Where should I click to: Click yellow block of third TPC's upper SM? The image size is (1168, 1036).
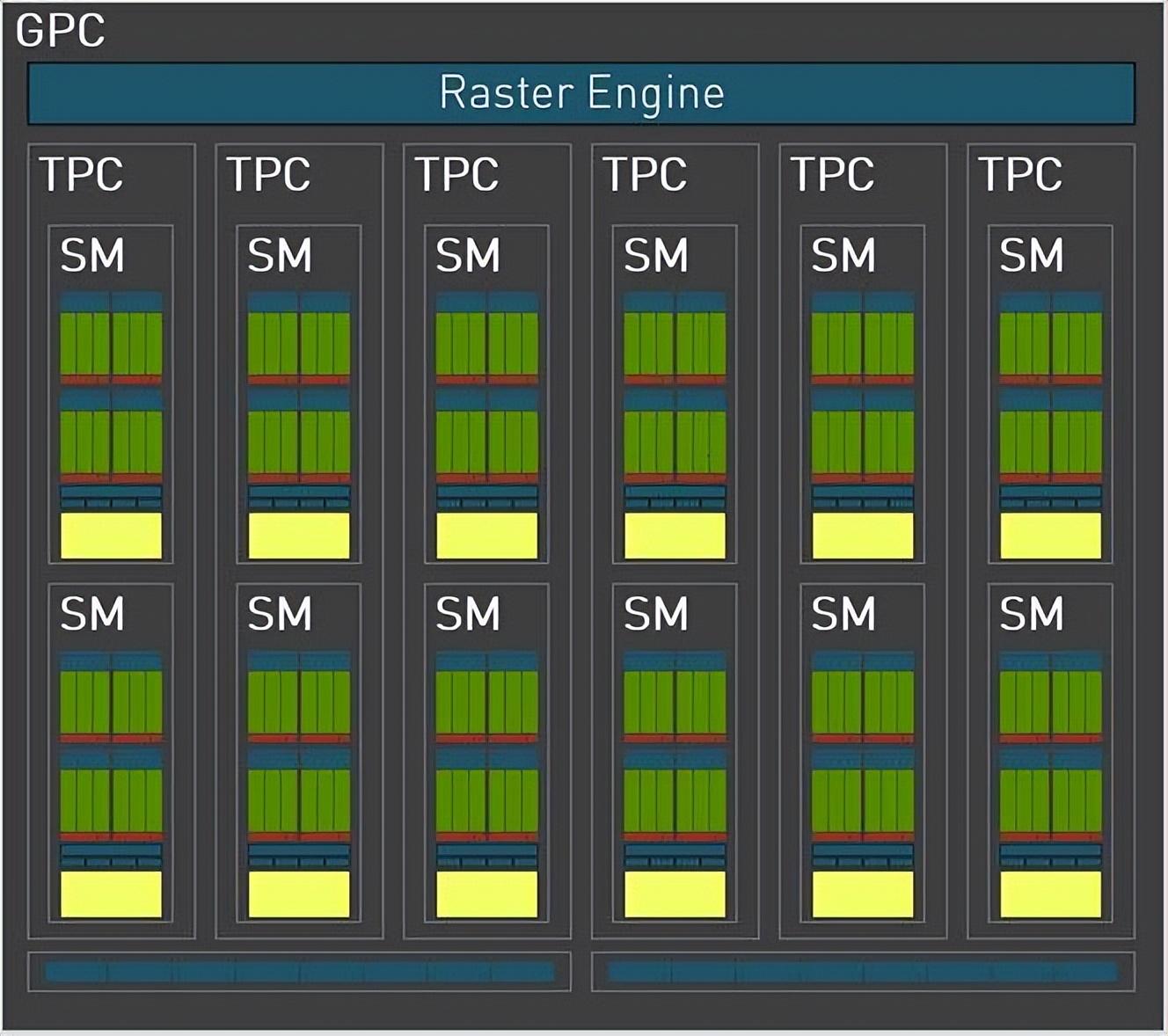(x=487, y=536)
